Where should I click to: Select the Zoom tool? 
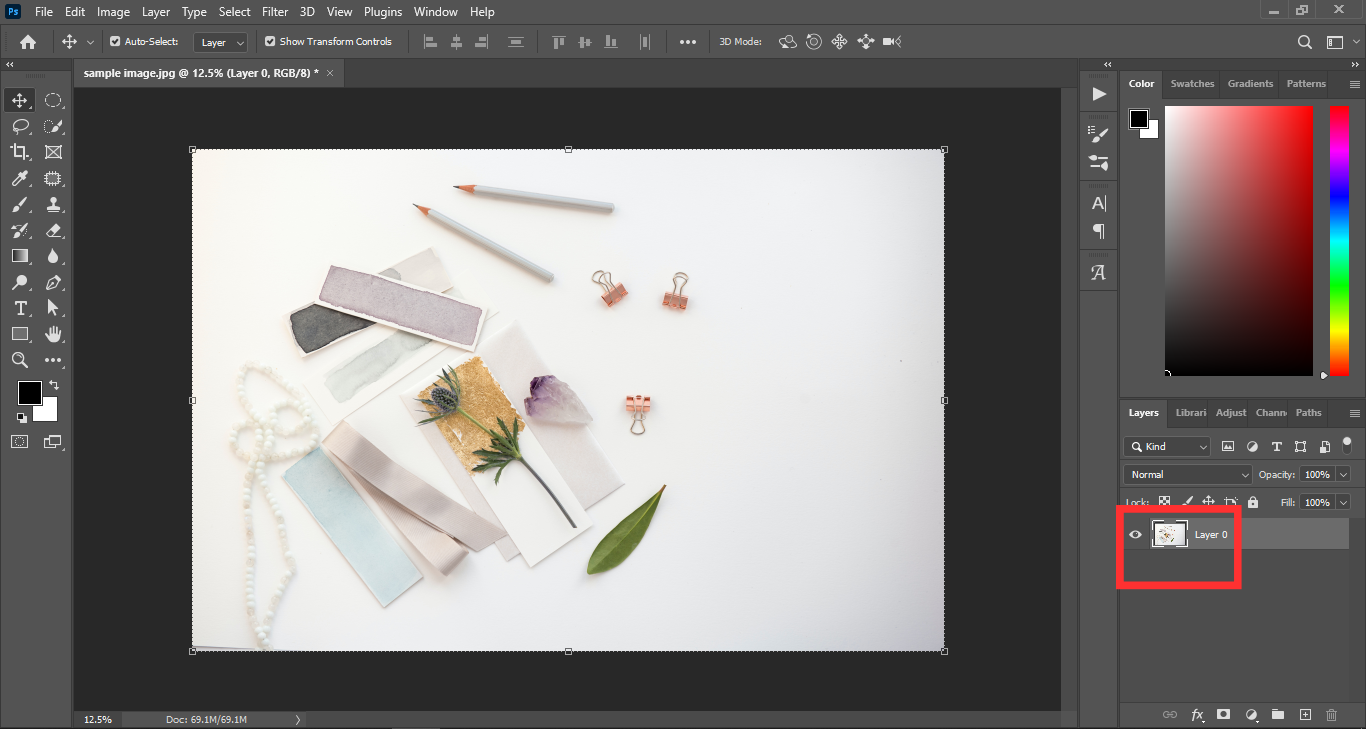19,360
